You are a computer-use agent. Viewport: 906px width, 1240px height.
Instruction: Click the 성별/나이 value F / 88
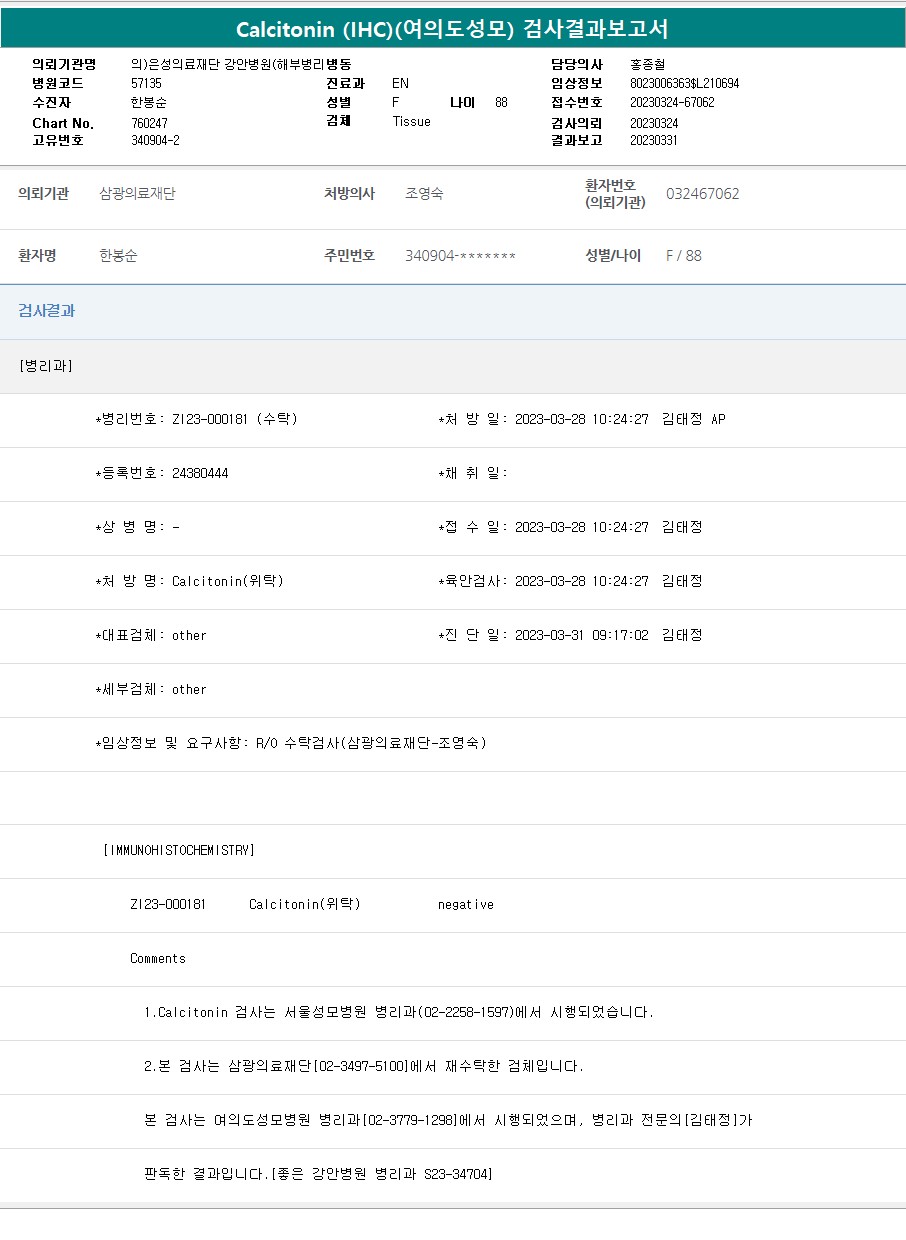coord(684,256)
